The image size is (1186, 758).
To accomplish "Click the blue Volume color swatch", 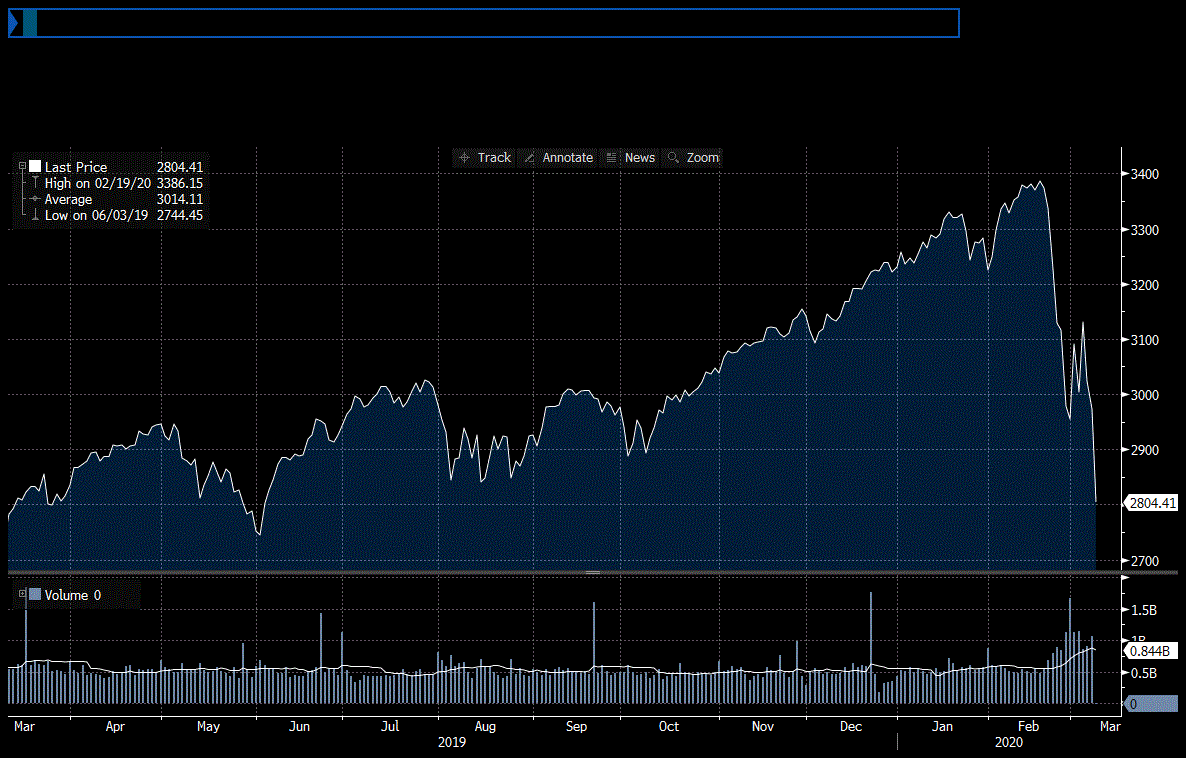I will tap(35, 595).
